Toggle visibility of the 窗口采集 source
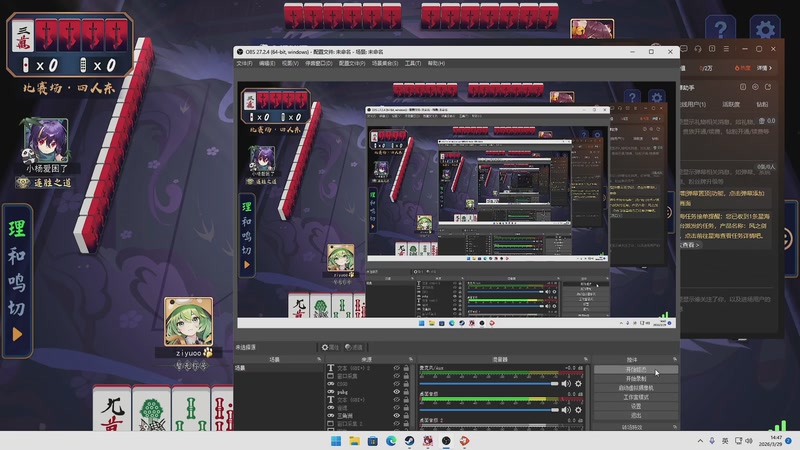800x450 pixels. (x=396, y=376)
